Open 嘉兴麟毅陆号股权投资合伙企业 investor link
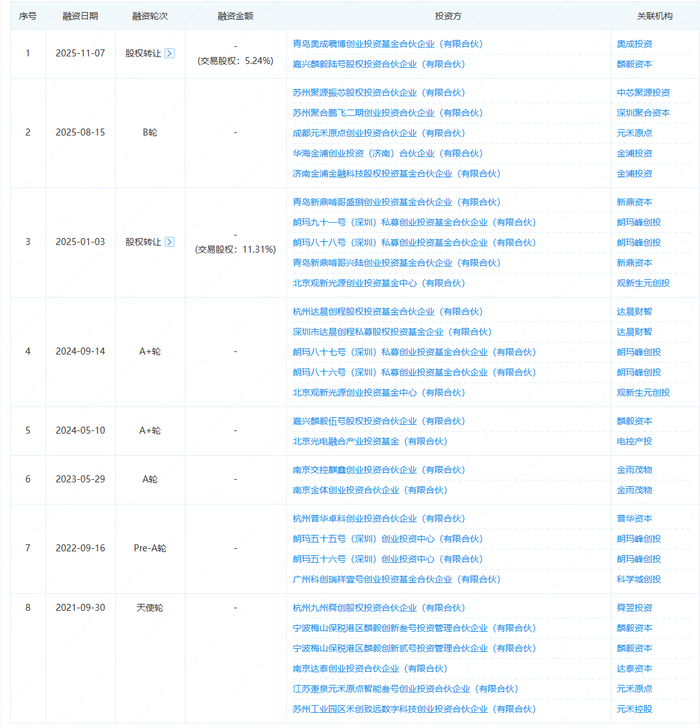 point(378,65)
